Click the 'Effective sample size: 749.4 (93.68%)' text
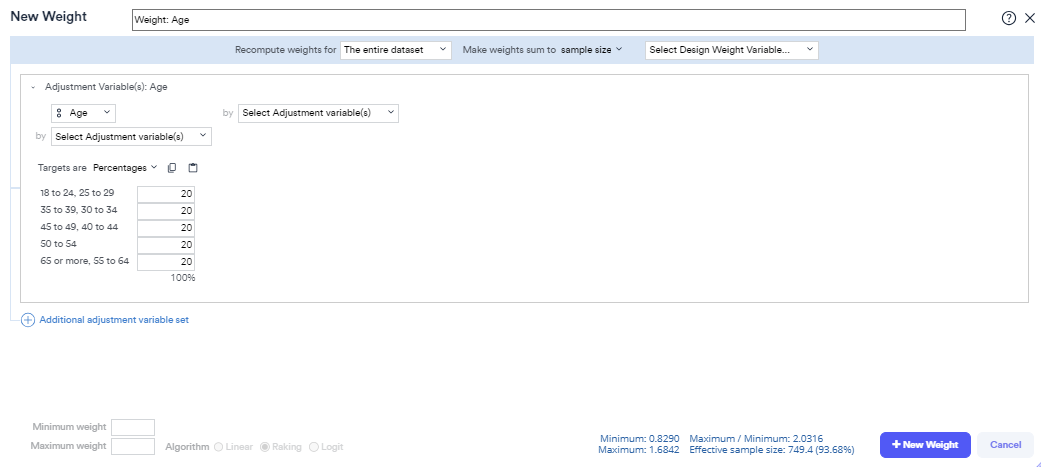Image resolution: width=1041 pixels, height=467 pixels. (771, 450)
